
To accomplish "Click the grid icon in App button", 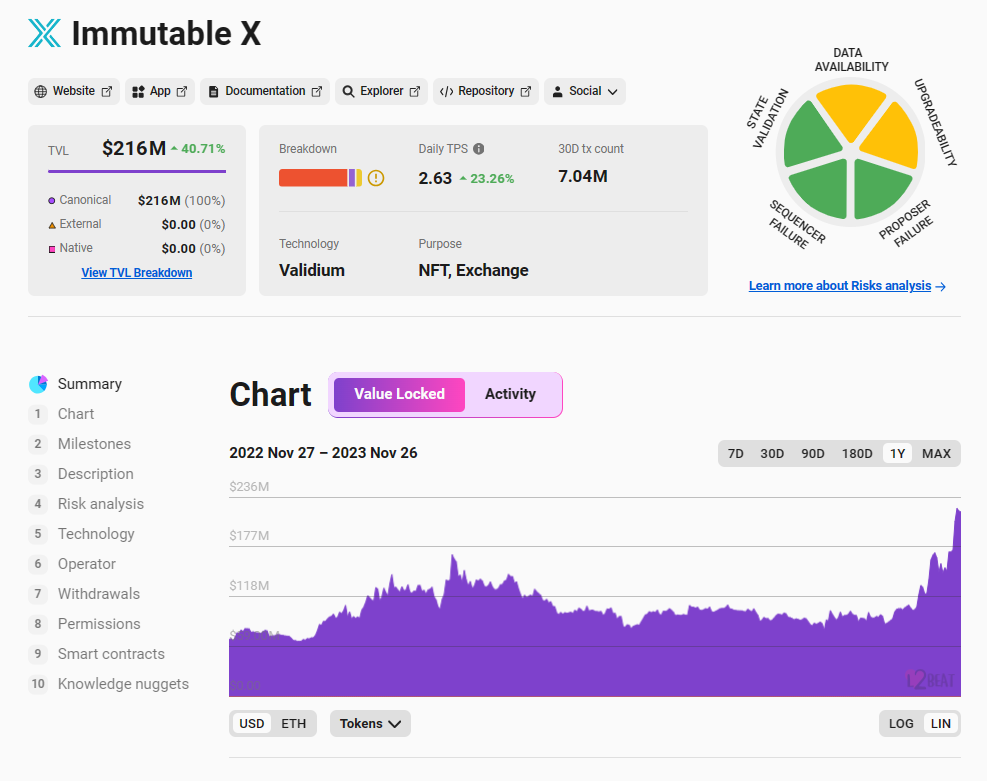I will [138, 92].
